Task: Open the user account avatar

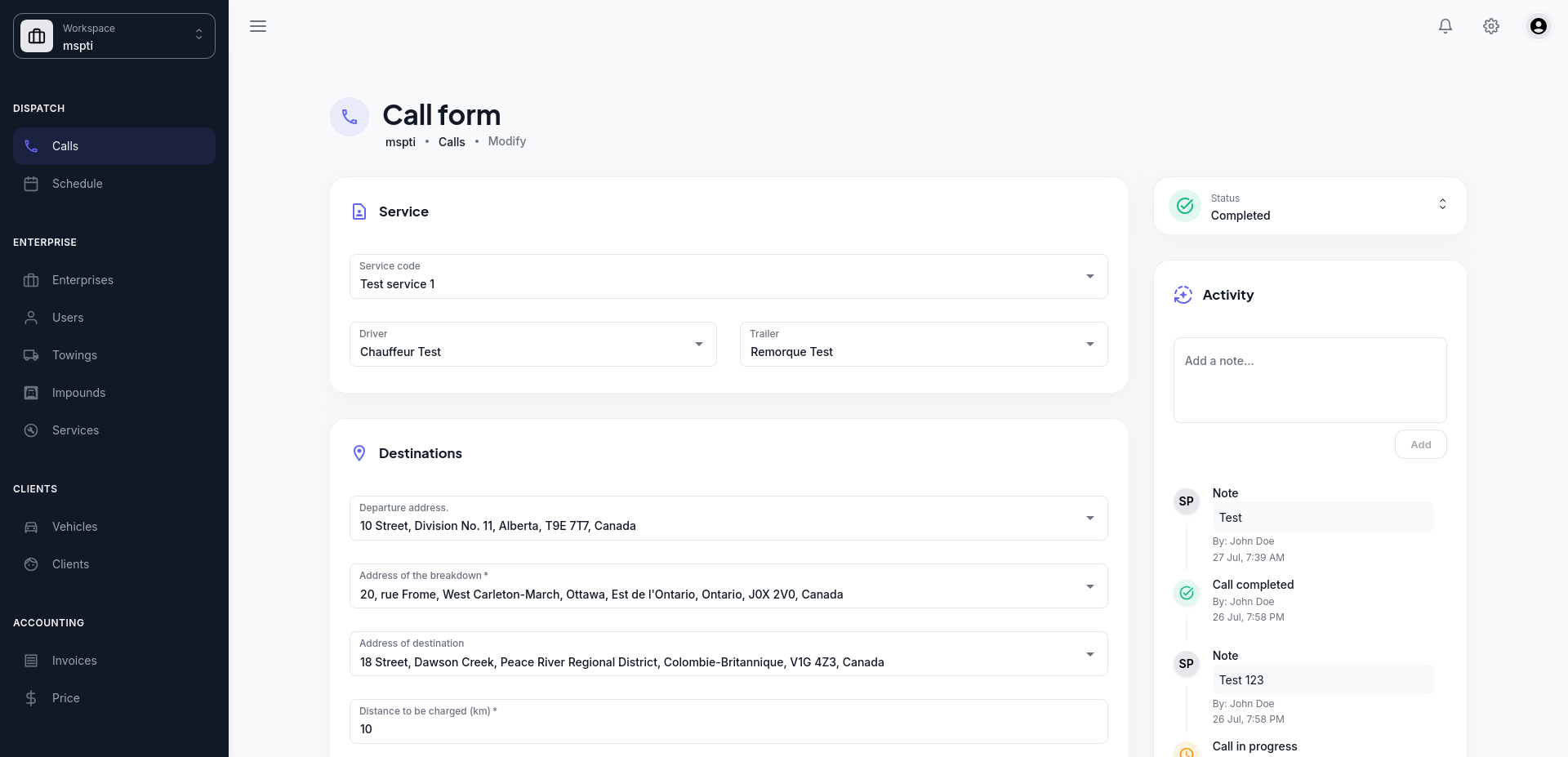Action: pos(1538,26)
